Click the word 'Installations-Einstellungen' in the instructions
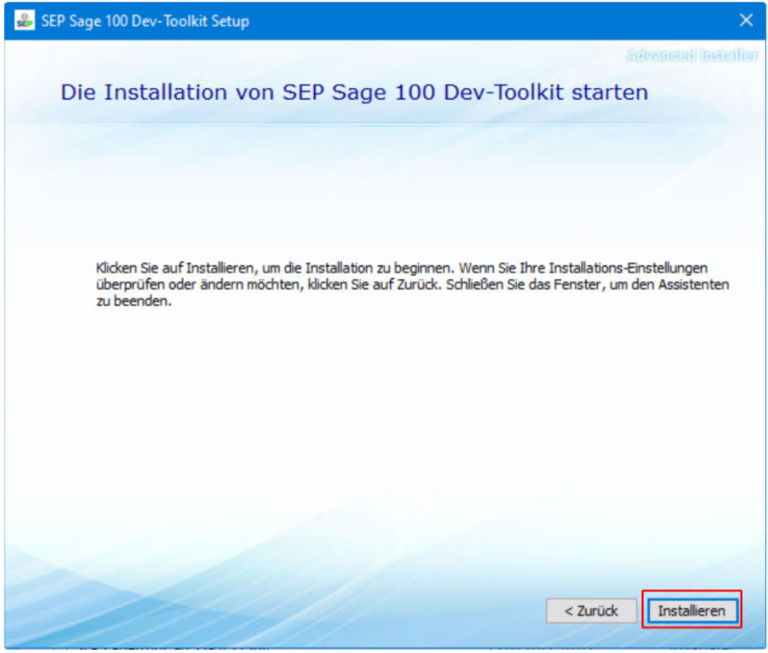 click(647, 269)
